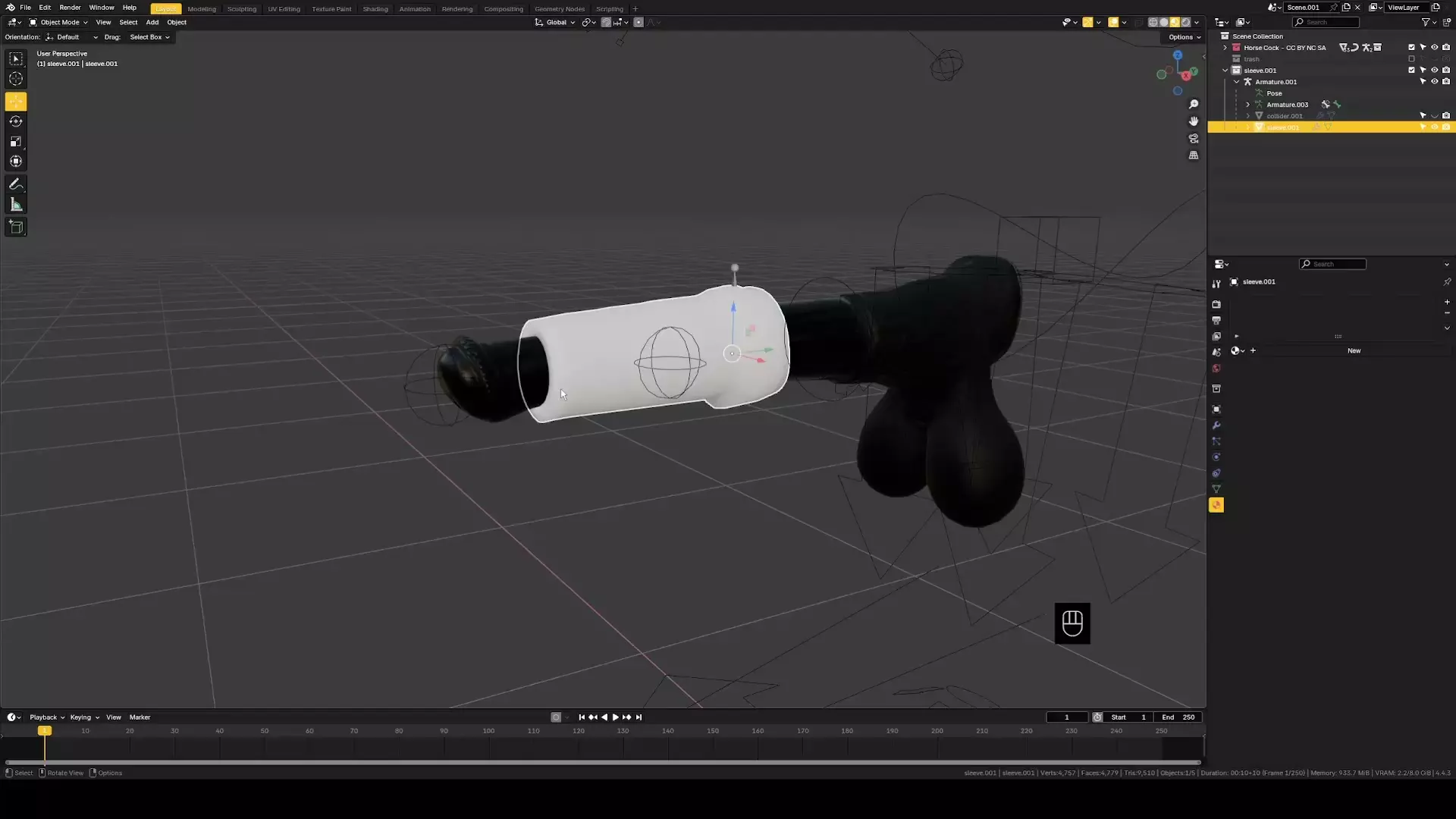Activate the Rotate tool
The height and width of the screenshot is (819, 1456).
[x=16, y=121]
